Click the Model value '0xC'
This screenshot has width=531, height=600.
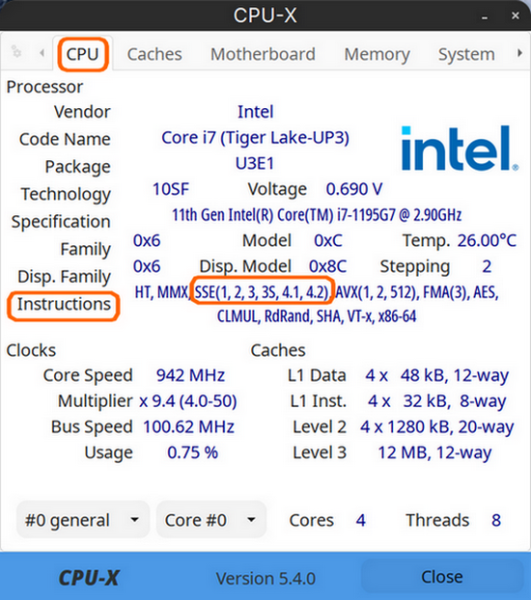(328, 241)
